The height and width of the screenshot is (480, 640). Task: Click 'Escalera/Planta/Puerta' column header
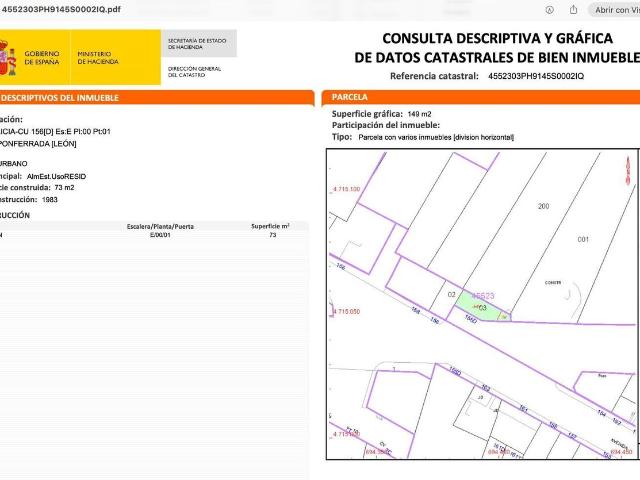click(160, 227)
